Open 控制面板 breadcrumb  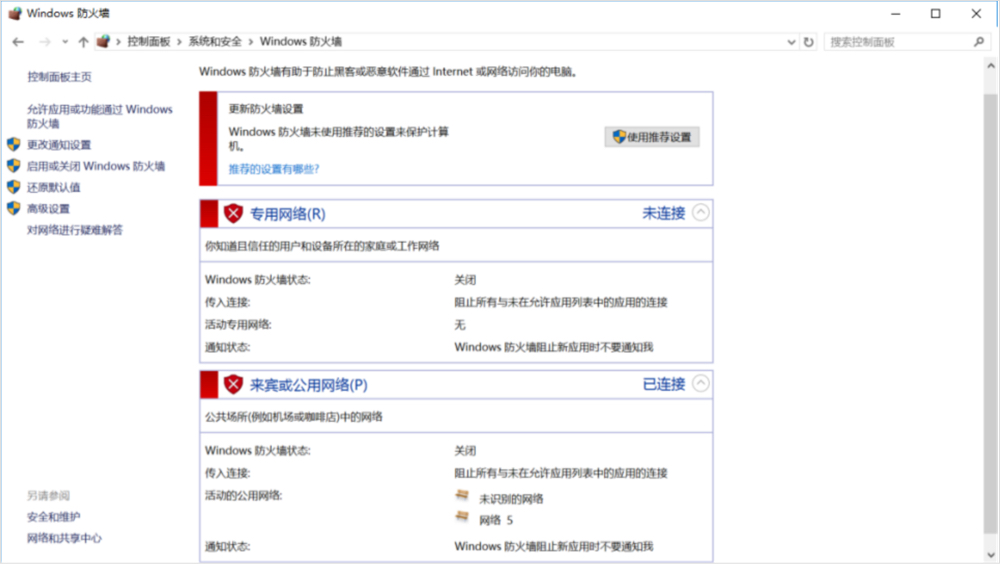[149, 41]
